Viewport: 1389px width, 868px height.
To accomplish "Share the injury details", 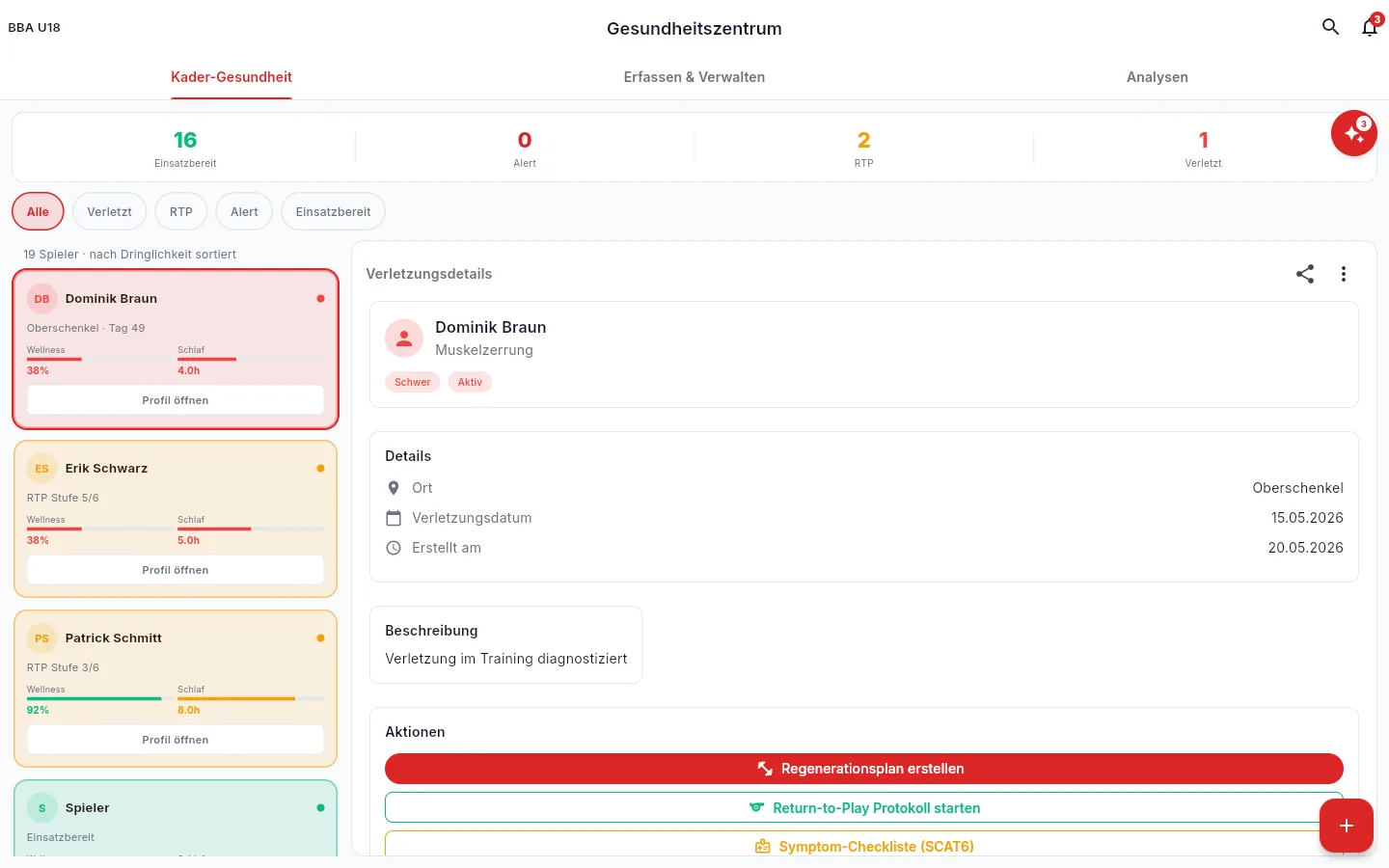I will click(x=1305, y=274).
